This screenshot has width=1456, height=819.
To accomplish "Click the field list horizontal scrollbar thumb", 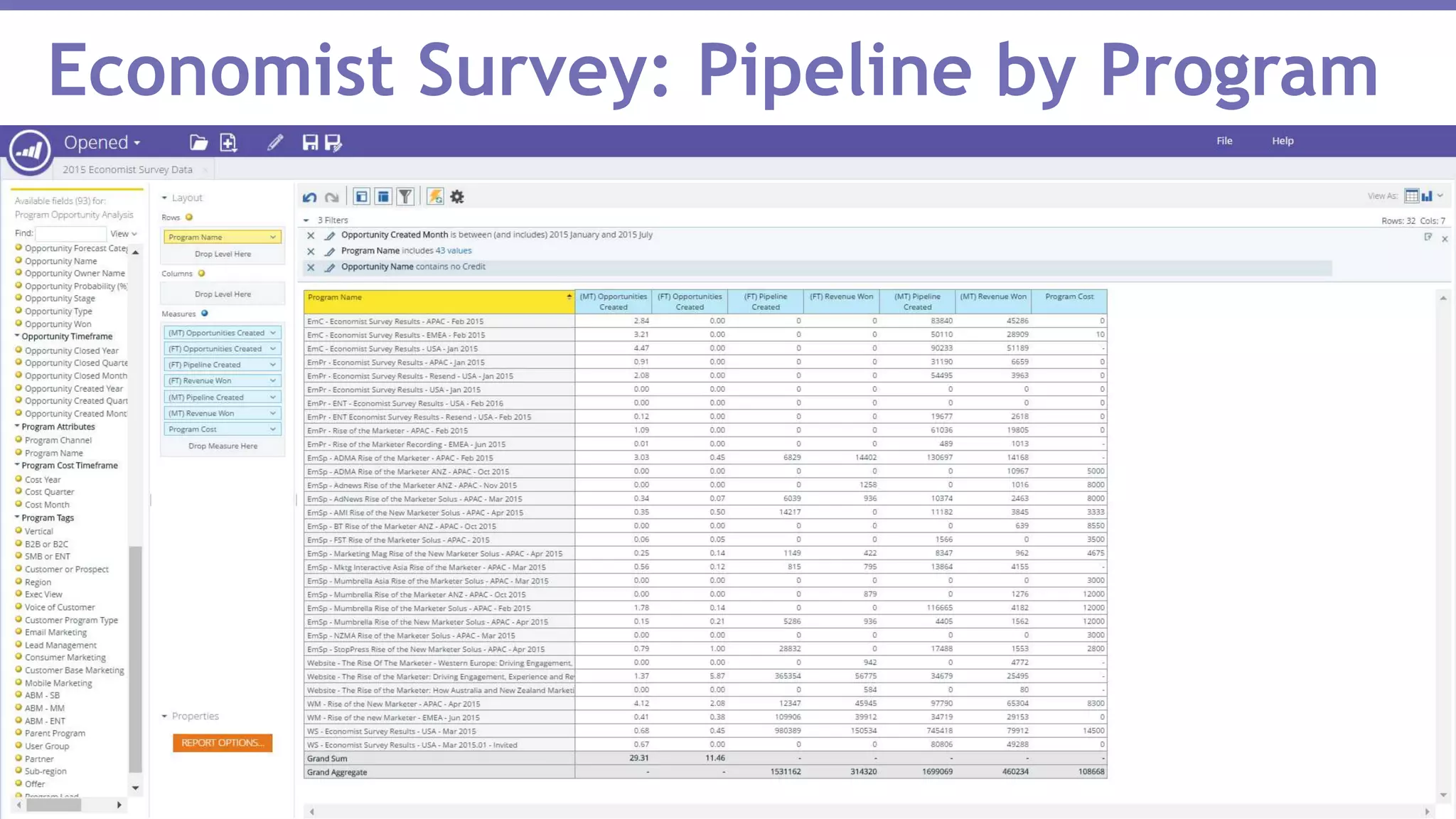I will pyautogui.click(x=53, y=805).
